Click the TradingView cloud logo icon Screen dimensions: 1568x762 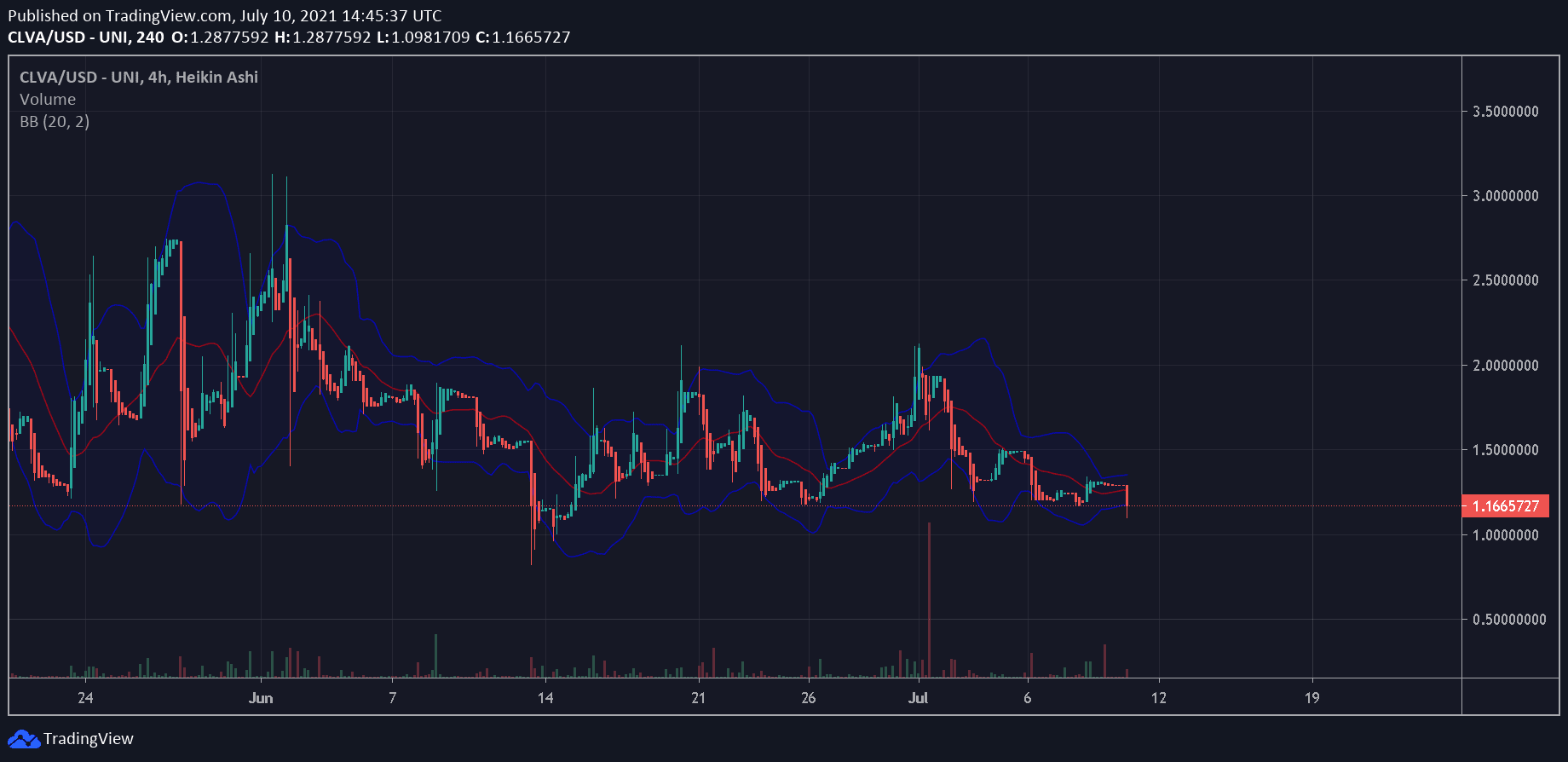[x=23, y=739]
